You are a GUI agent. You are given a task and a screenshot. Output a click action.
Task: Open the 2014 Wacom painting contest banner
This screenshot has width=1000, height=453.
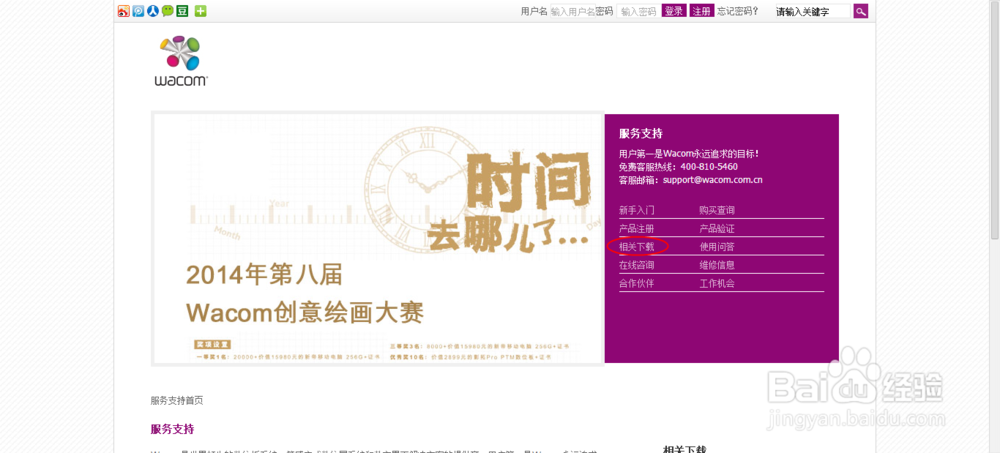[x=378, y=239]
